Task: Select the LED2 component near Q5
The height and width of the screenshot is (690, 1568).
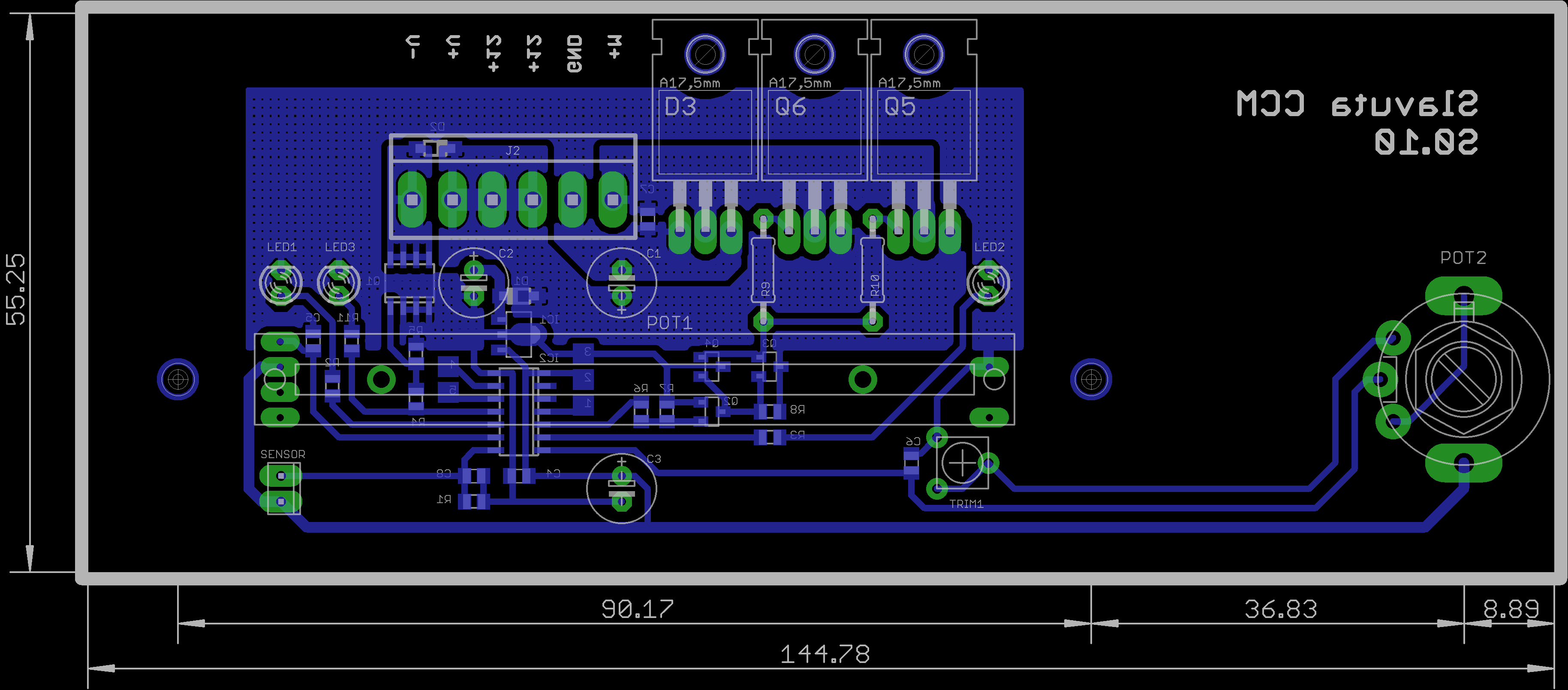Action: point(988,283)
